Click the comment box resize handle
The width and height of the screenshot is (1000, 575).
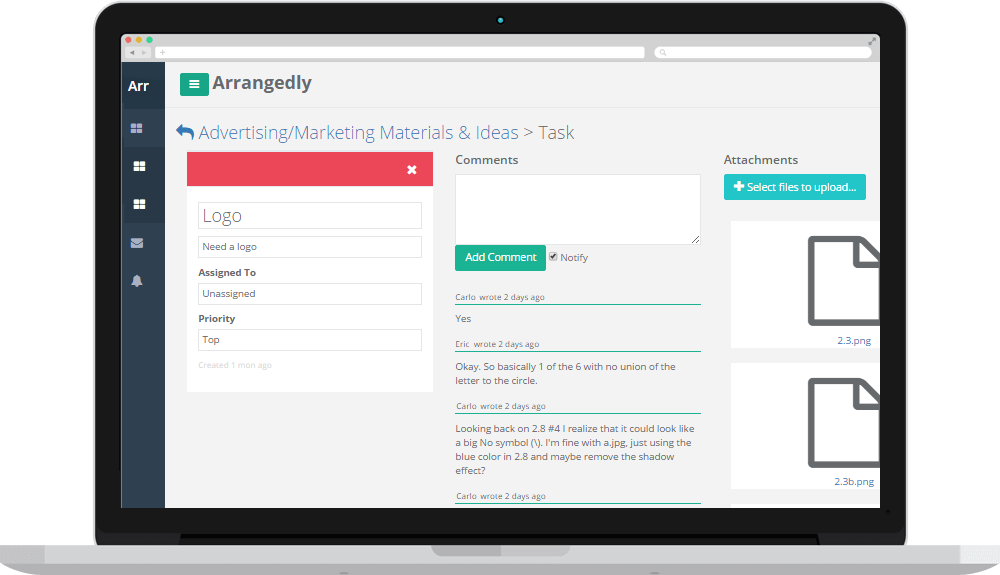coord(696,240)
